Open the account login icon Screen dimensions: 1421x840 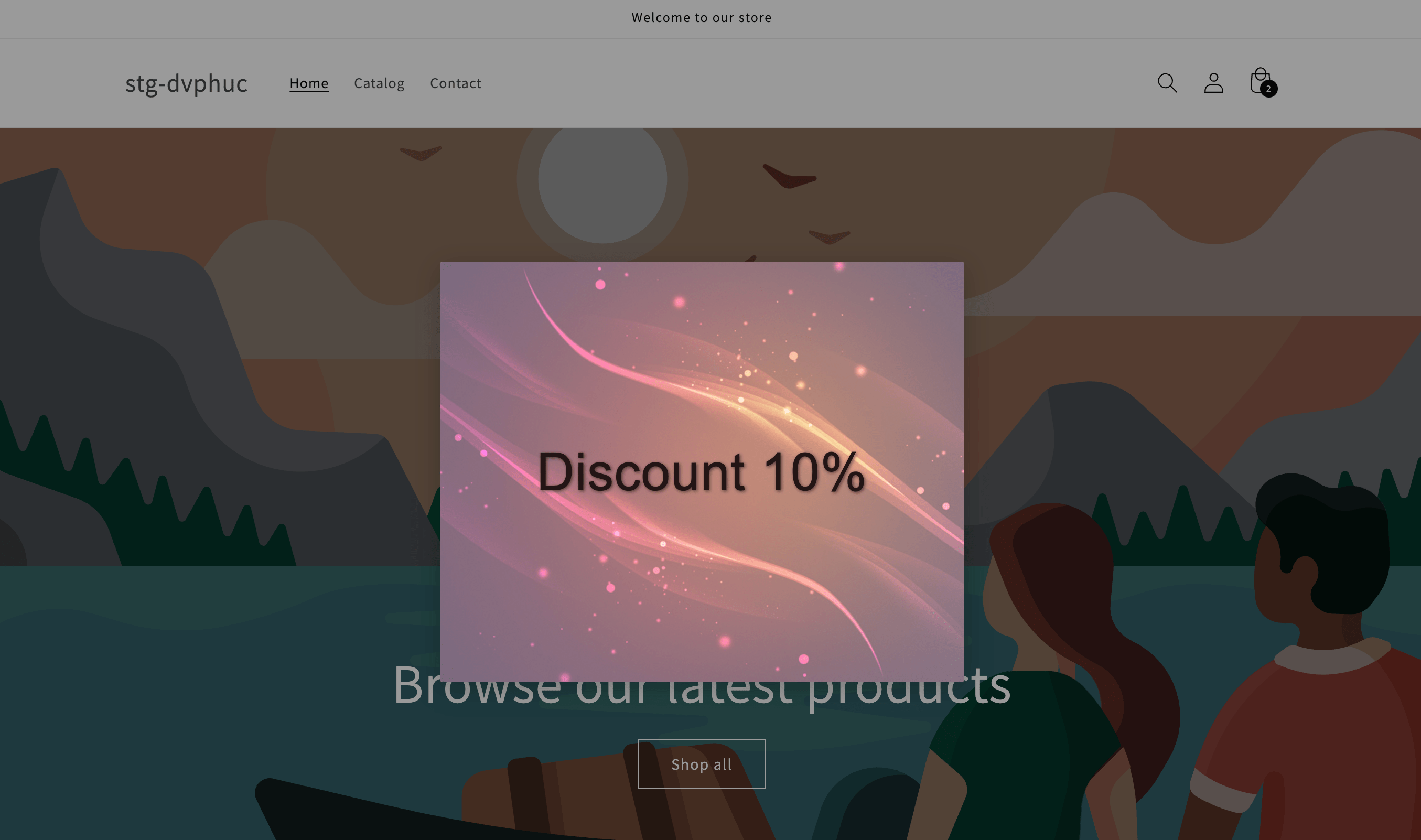[x=1213, y=83]
